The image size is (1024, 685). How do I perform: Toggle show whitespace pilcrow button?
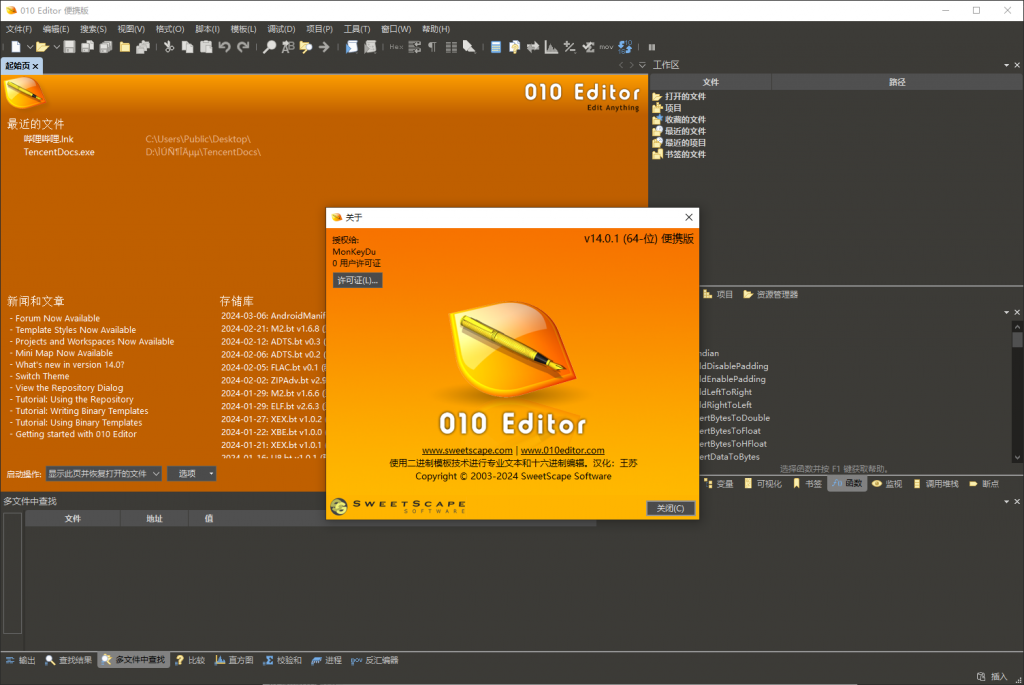click(x=432, y=47)
